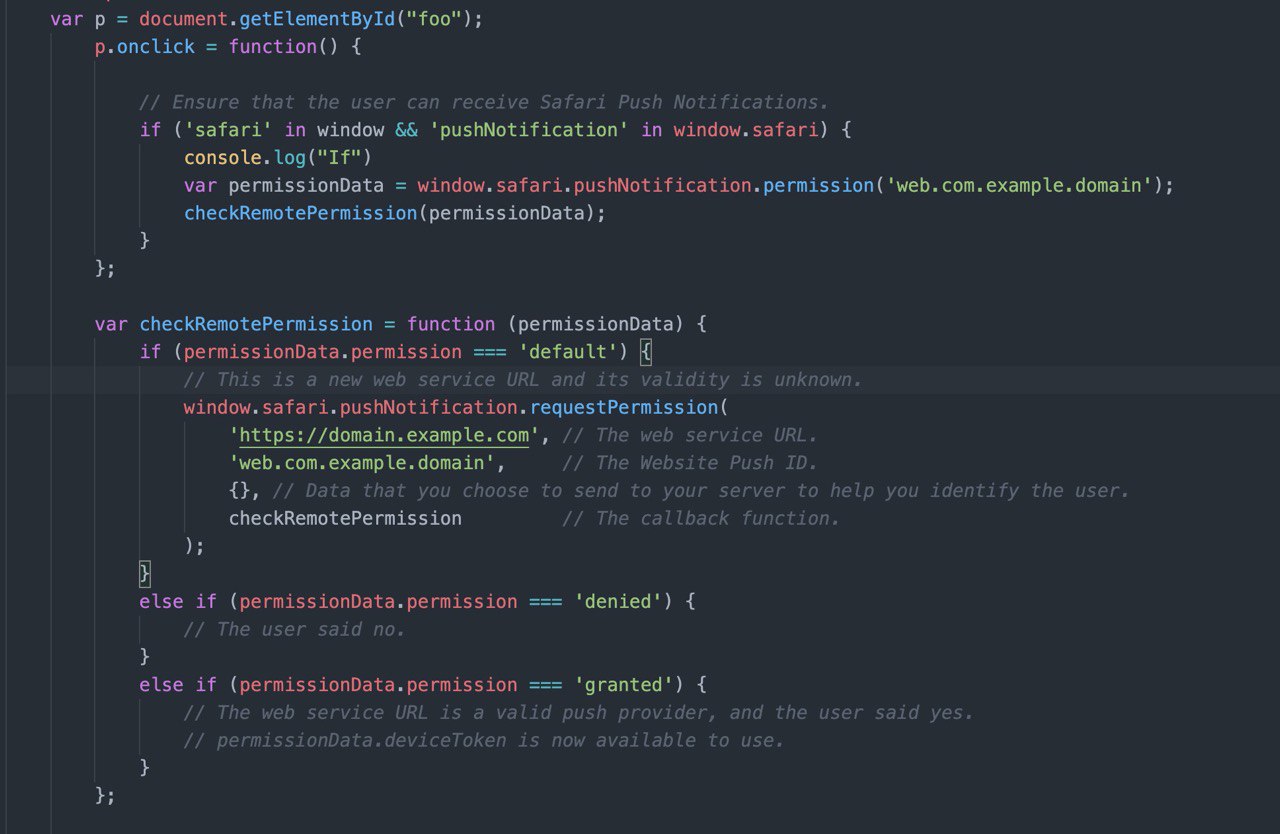Click 'web.com.example.domain' inside the permission() call
Screen dimensions: 1280x834
coord(1020,186)
